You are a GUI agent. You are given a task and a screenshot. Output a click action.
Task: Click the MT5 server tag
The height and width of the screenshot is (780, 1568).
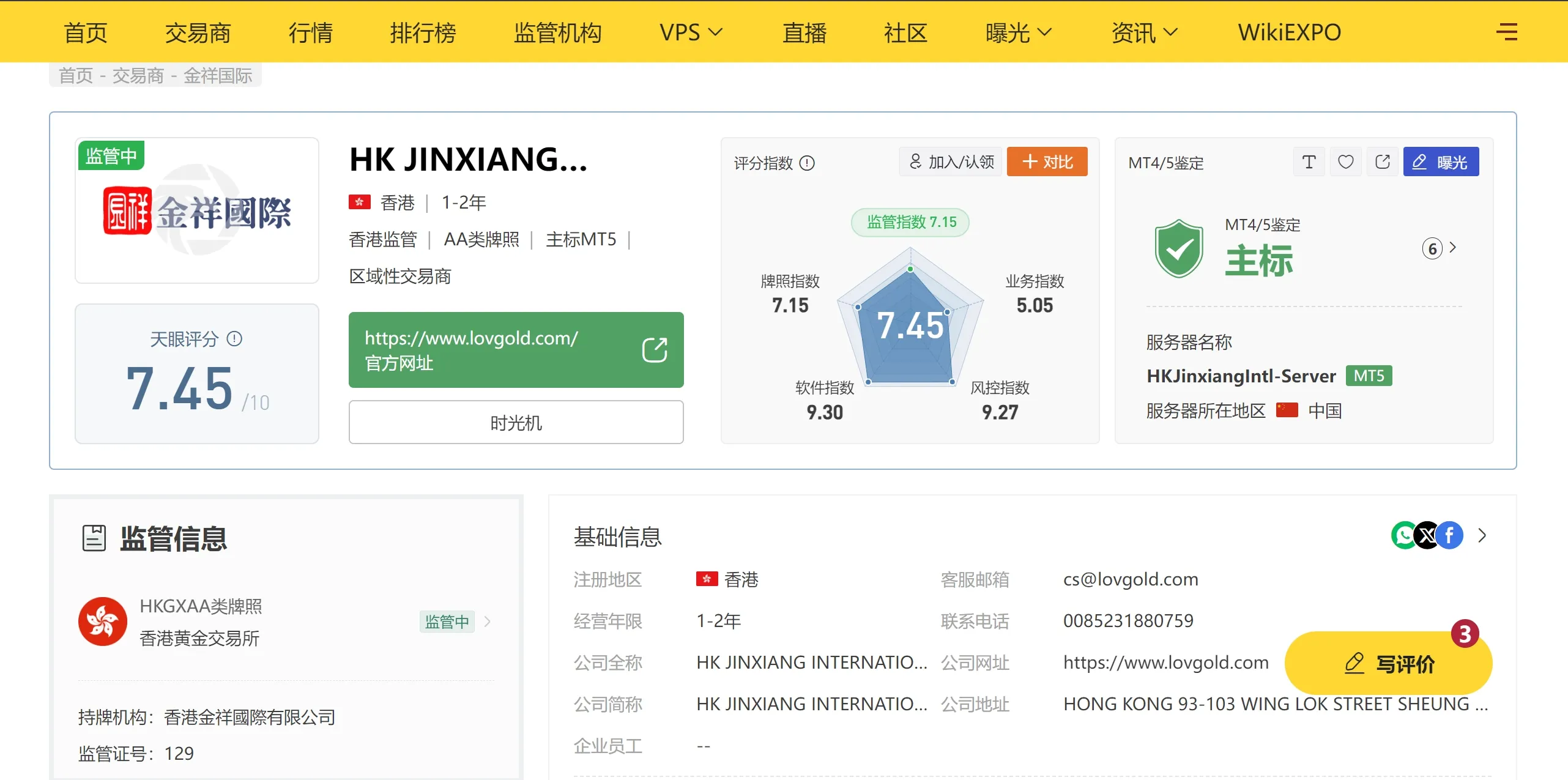pos(1369,376)
